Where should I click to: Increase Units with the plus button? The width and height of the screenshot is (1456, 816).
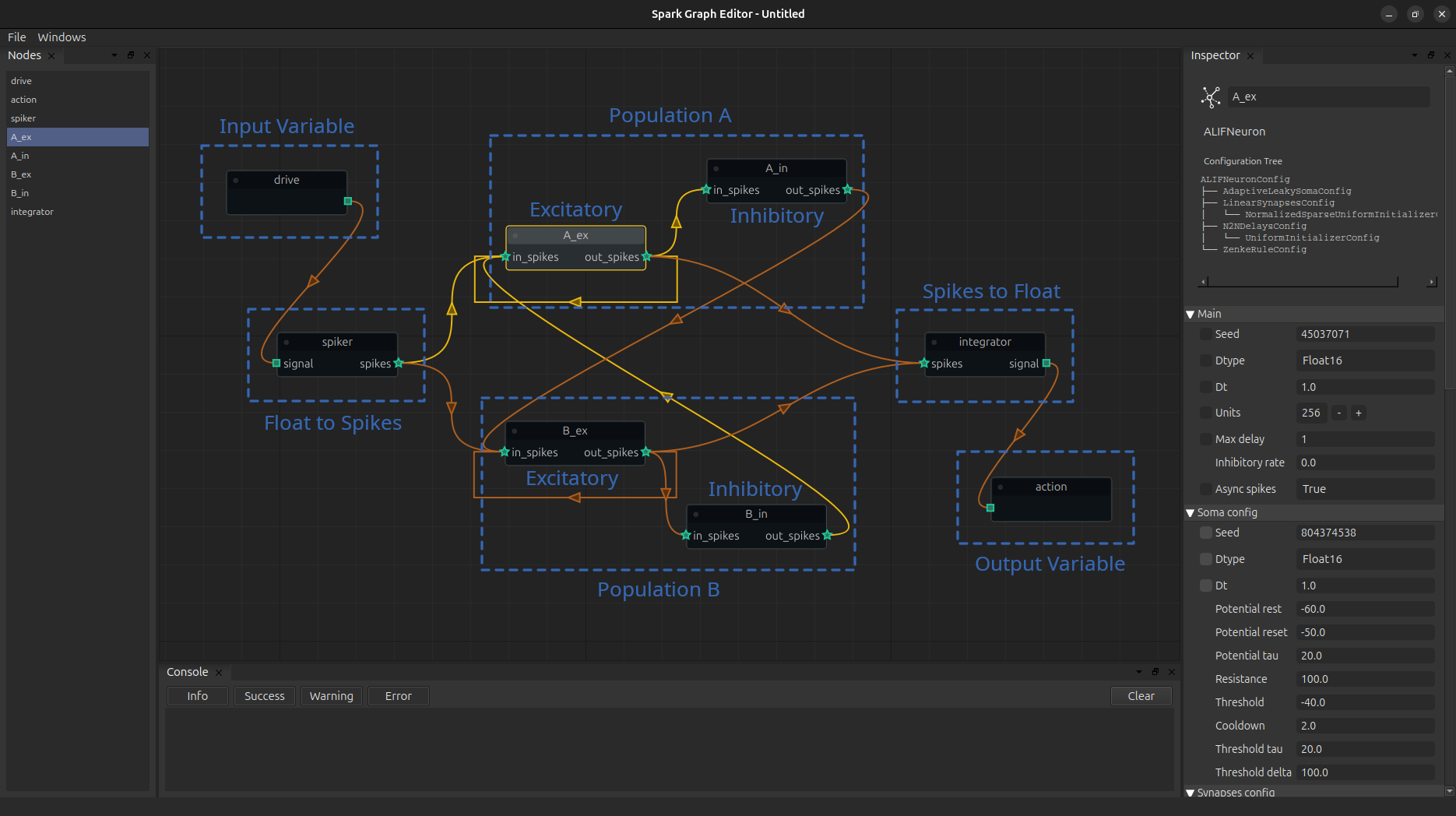(x=1359, y=413)
